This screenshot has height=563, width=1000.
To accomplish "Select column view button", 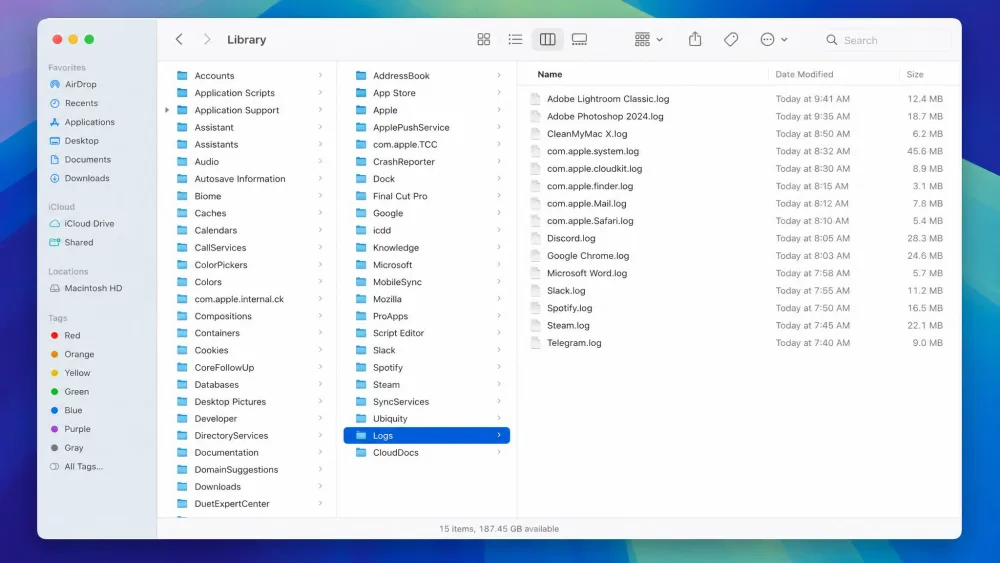I will click(x=547, y=40).
